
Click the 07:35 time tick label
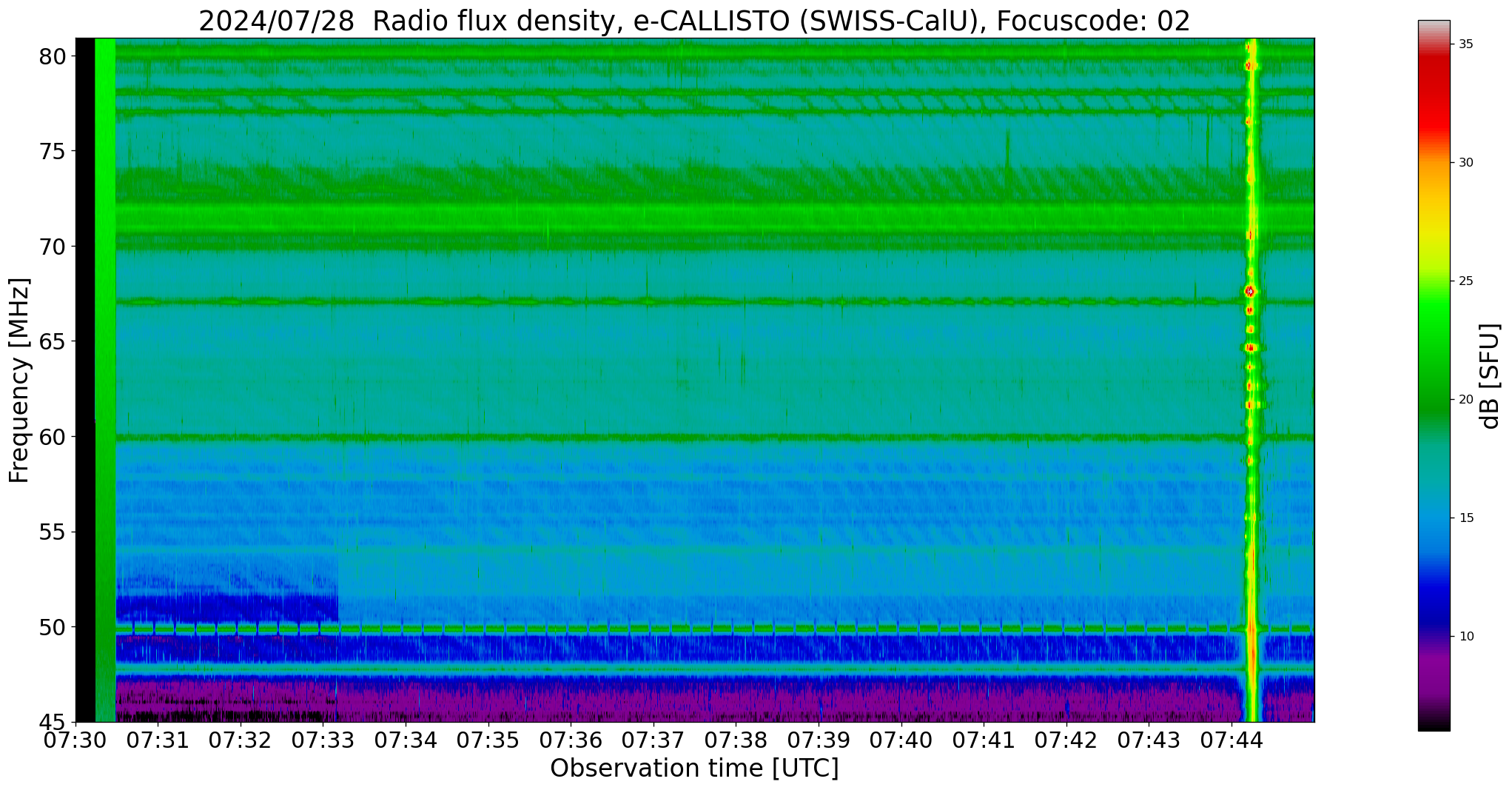click(488, 740)
